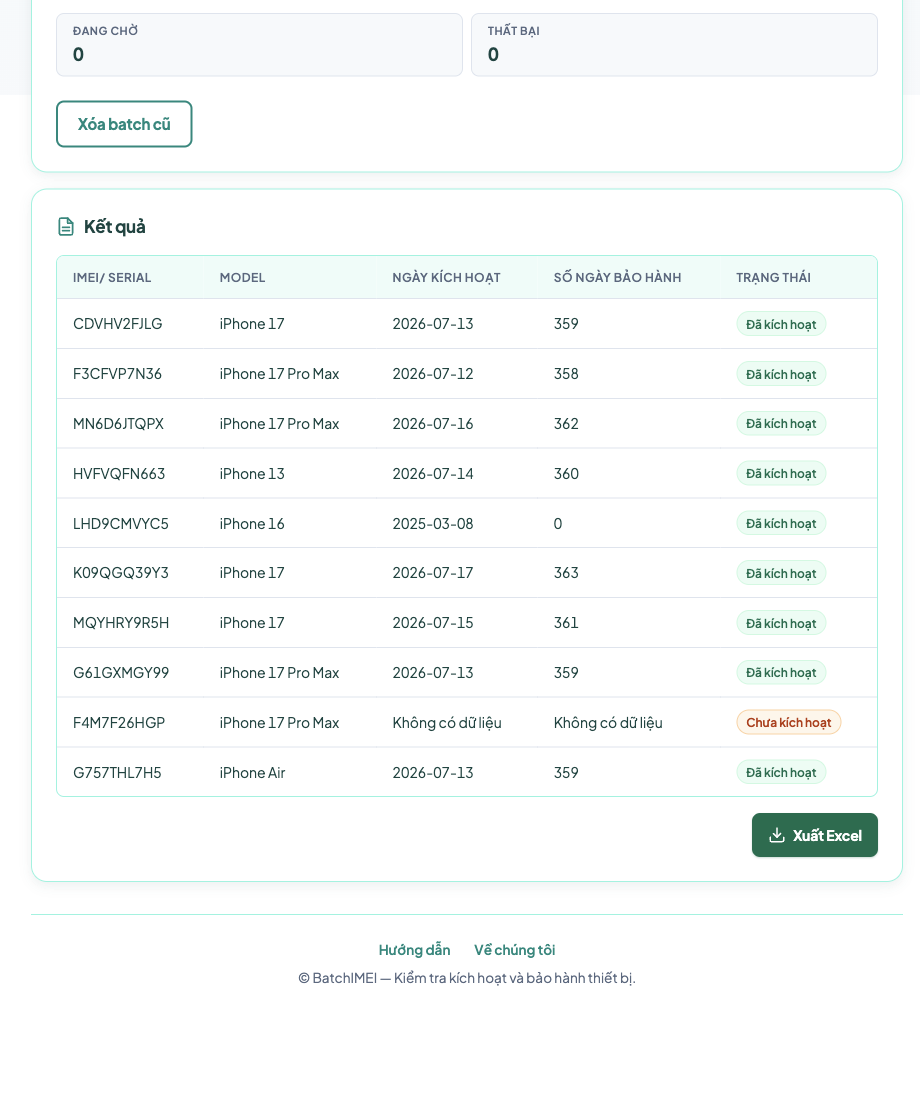Click warranty days value 0 for LHD9CMVYC5
The height and width of the screenshot is (1100, 920).
pyautogui.click(x=558, y=523)
